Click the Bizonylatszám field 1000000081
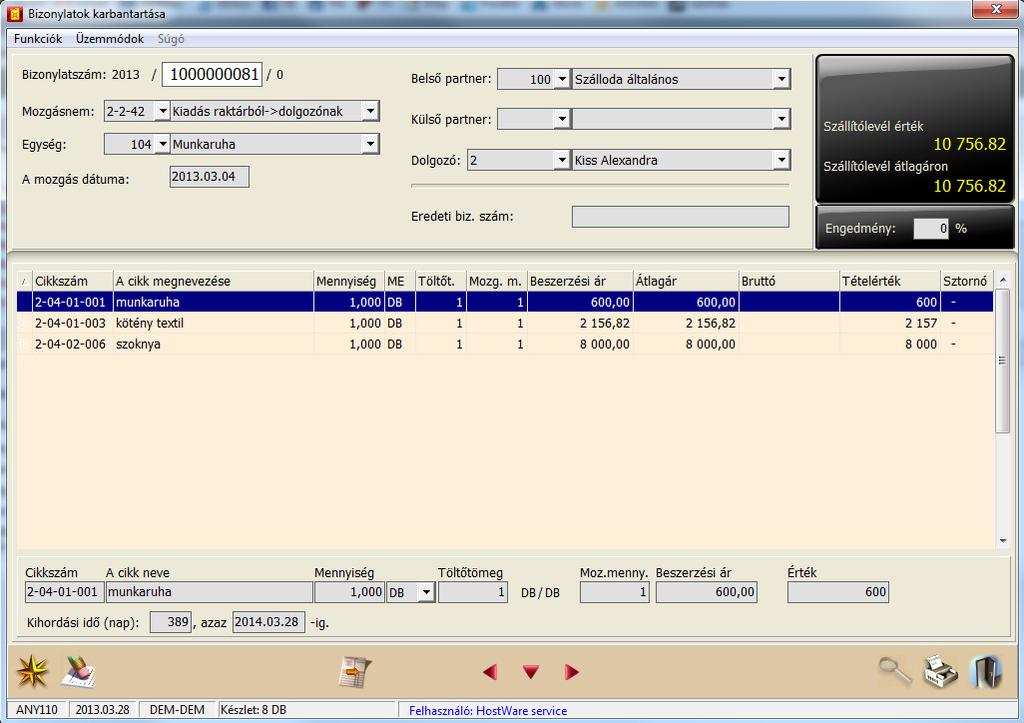The width and height of the screenshot is (1024, 723). (212, 74)
